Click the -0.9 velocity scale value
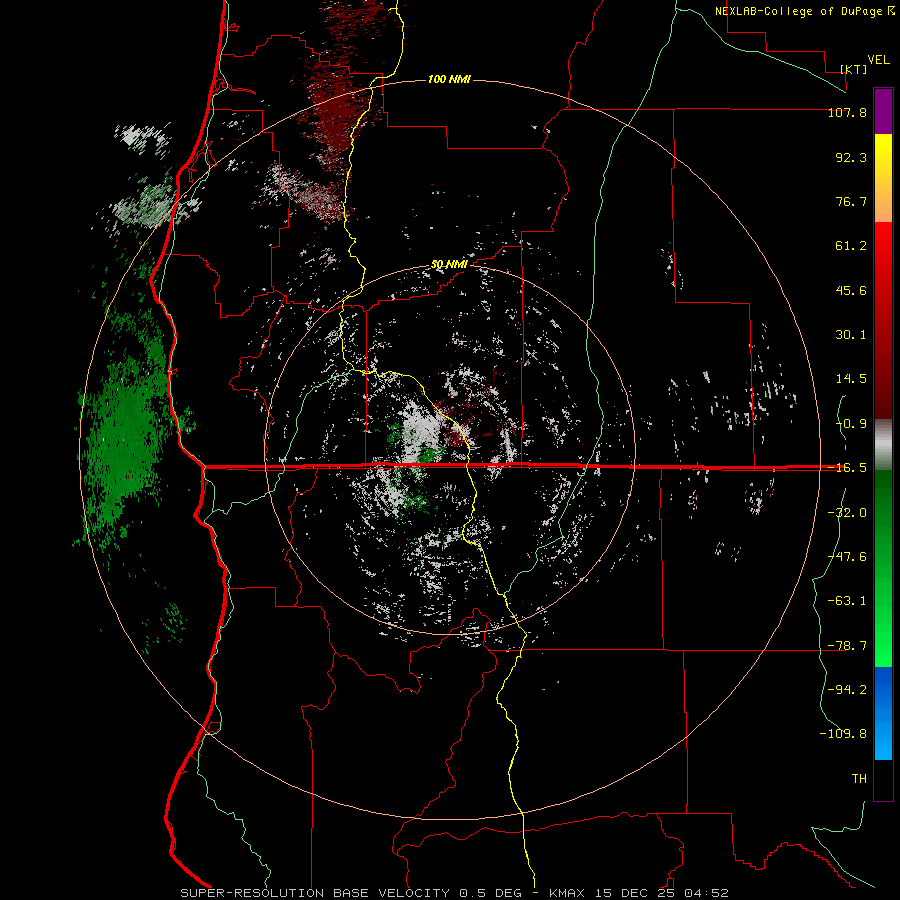Viewport: 900px width, 900px height. coord(851,424)
